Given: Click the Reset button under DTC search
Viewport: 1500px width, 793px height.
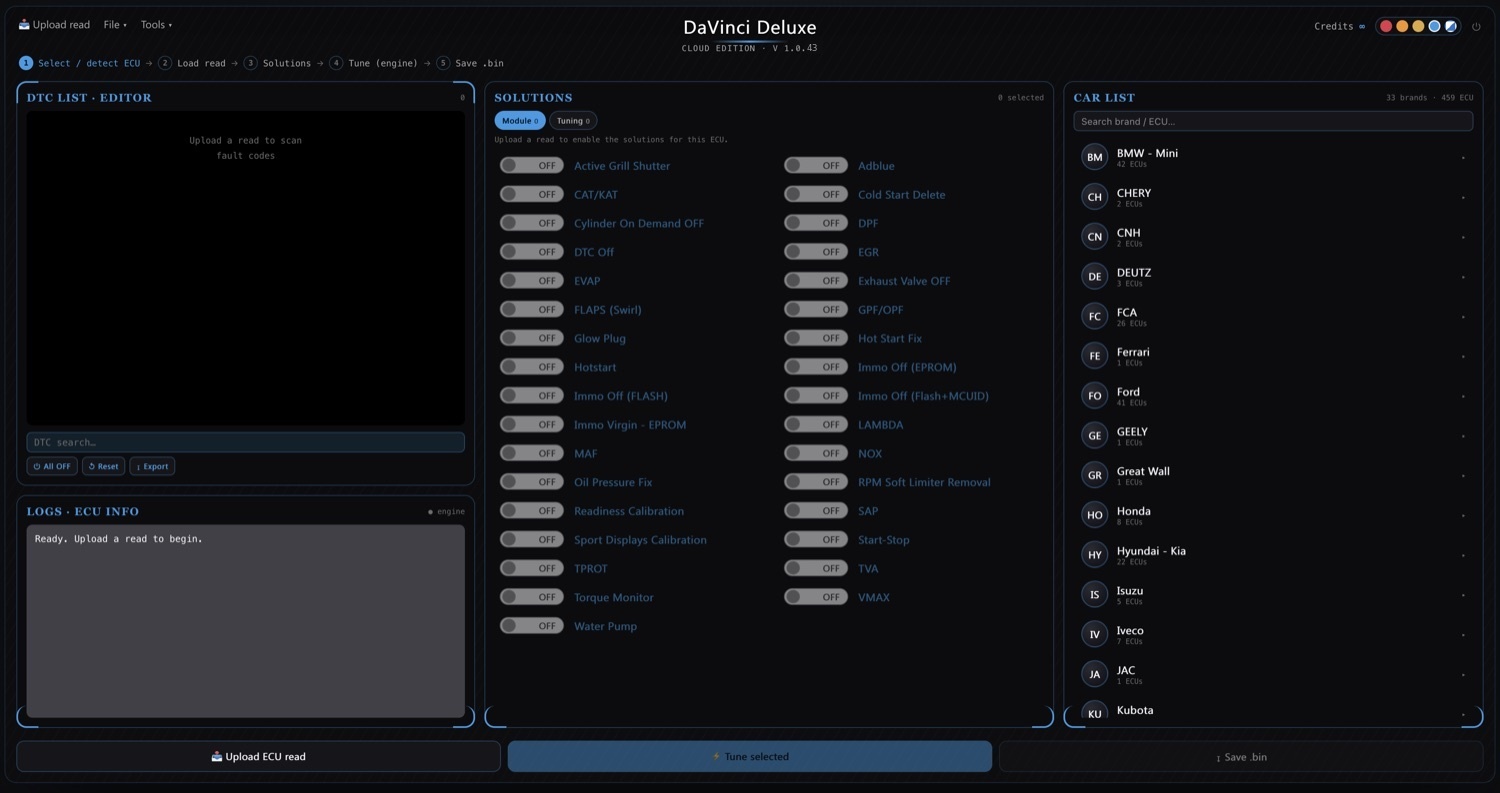Looking at the screenshot, I should pyautogui.click(x=103, y=466).
